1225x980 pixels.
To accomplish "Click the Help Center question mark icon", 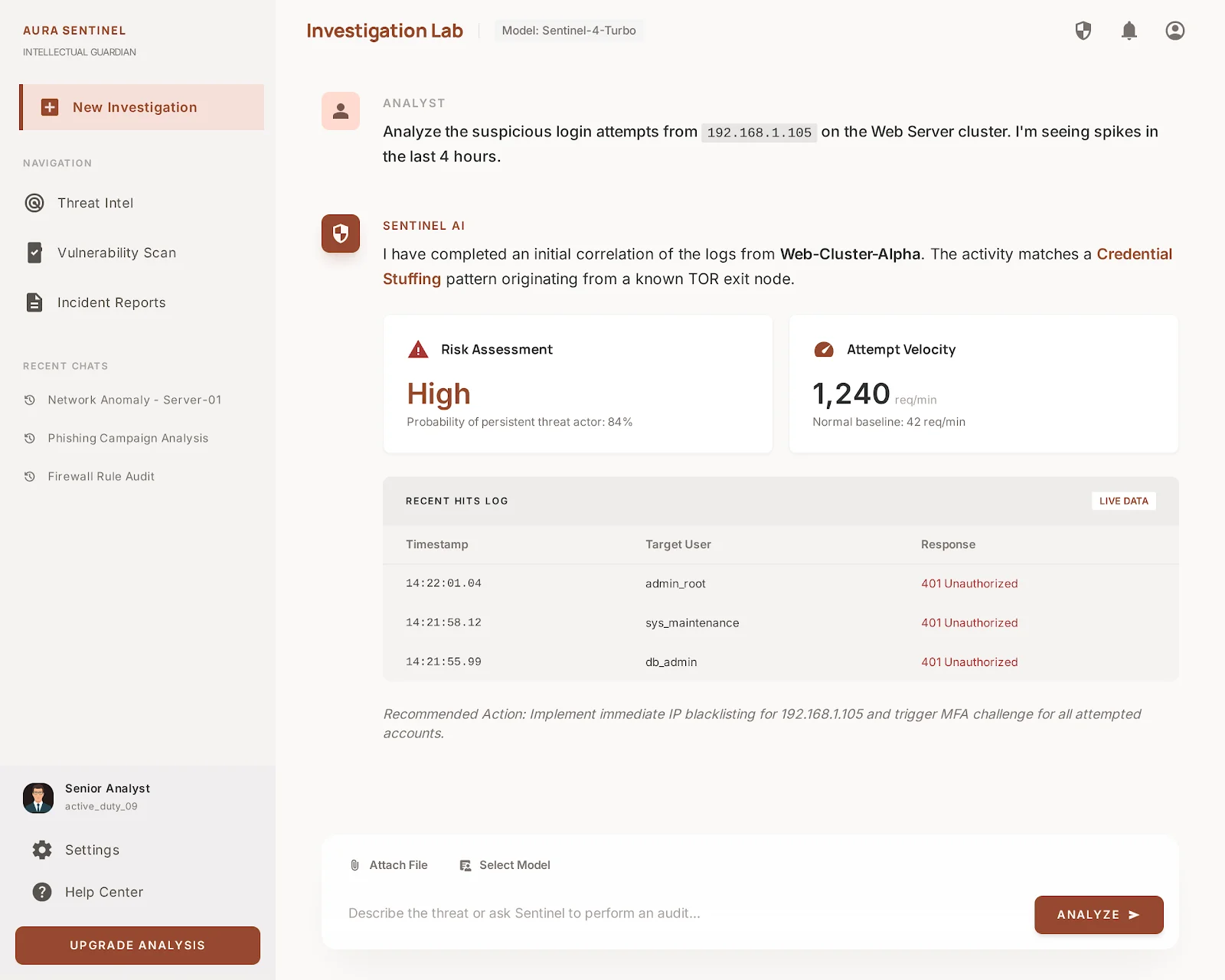I will (42, 892).
